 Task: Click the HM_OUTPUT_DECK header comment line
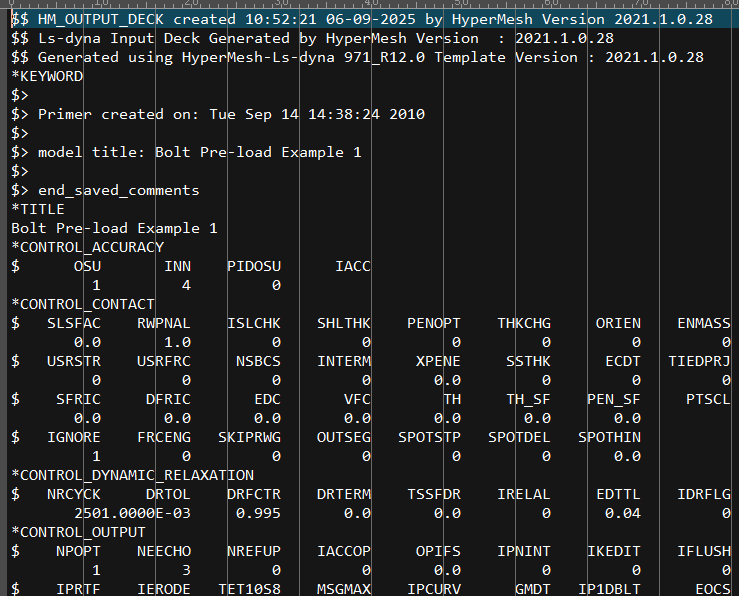click(x=362, y=19)
